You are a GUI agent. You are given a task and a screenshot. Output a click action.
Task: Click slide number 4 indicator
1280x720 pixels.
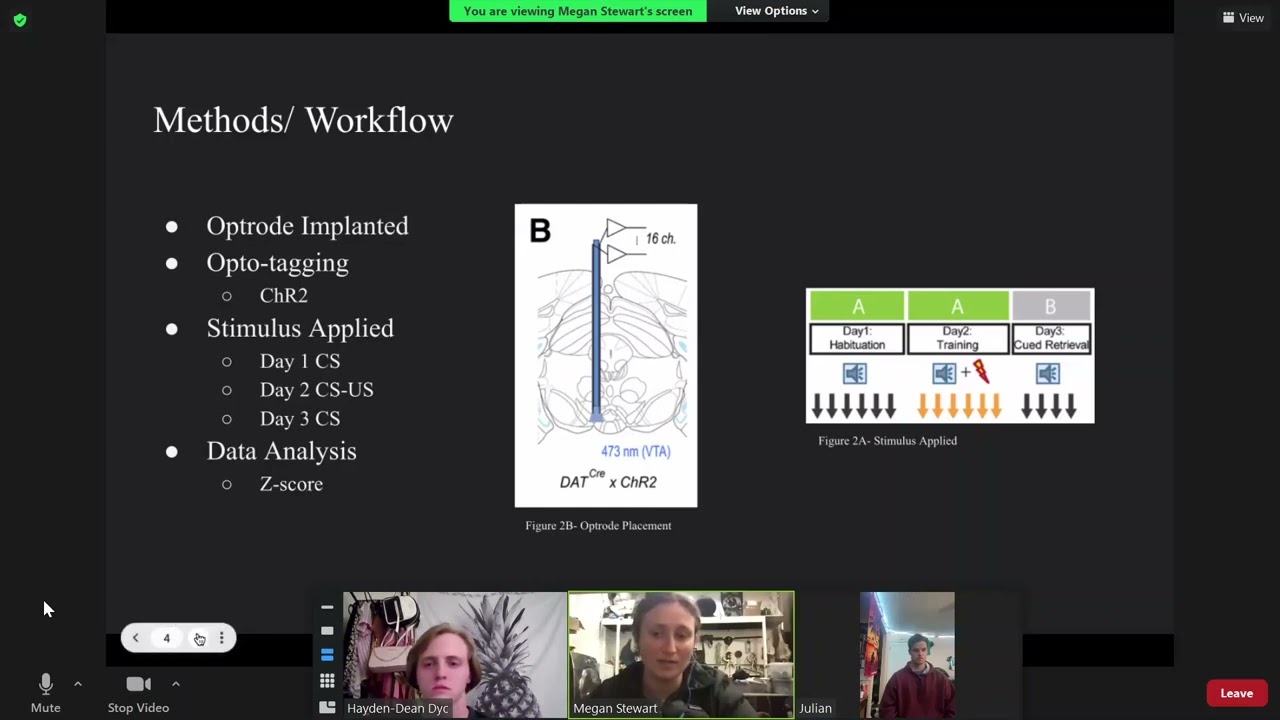(x=167, y=638)
